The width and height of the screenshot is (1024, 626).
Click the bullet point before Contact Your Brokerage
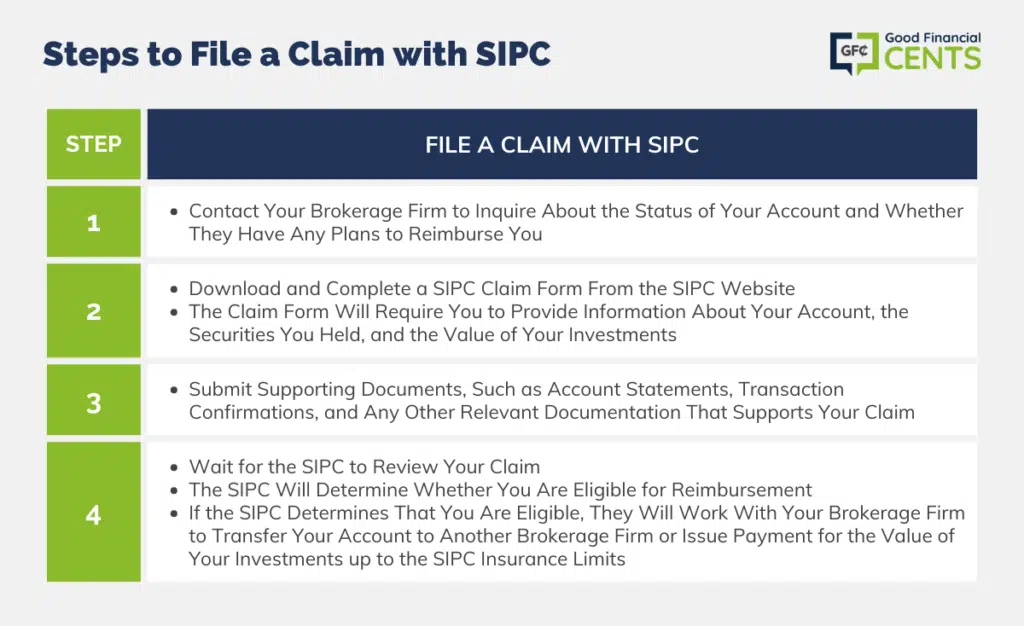click(175, 212)
